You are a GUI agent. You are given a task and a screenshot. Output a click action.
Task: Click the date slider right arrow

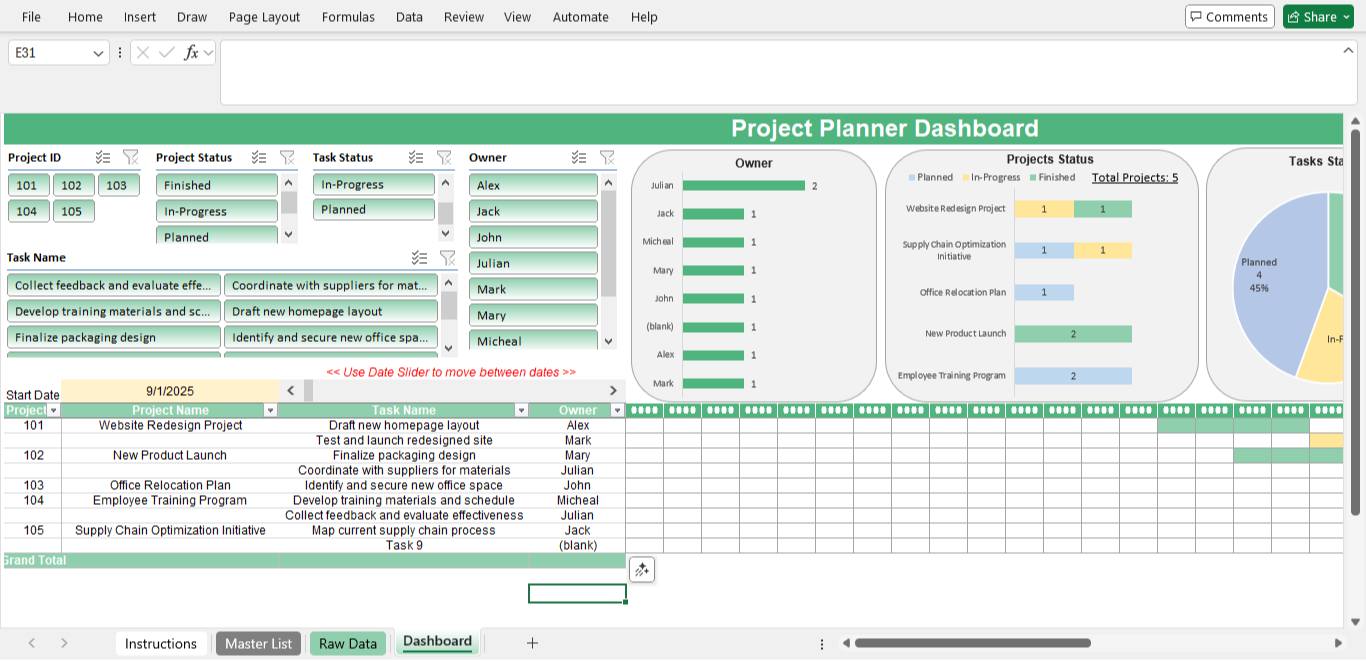coord(614,390)
